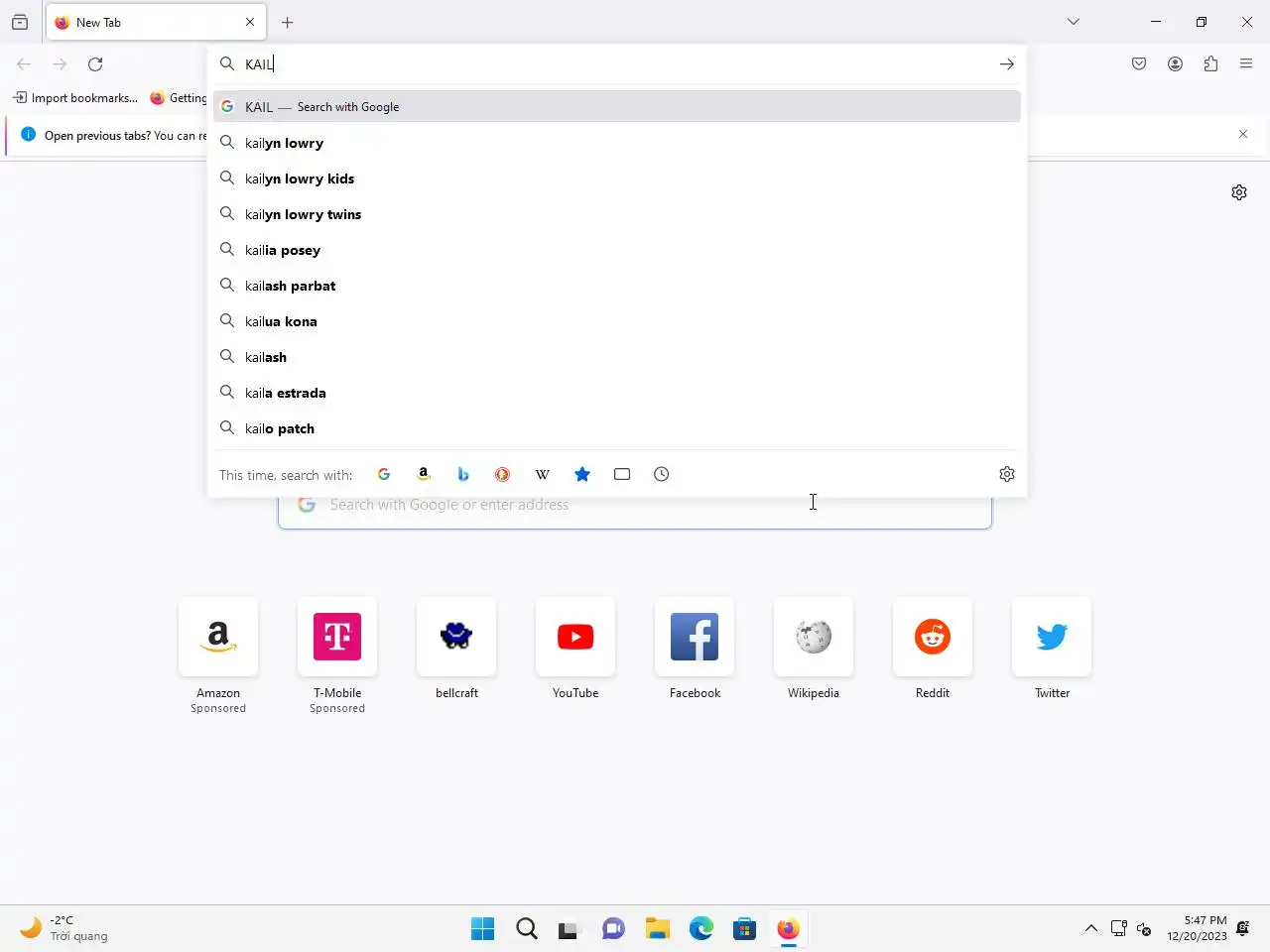Choose suggestion kailo patch
Screen dimensions: 1270x952
pyautogui.click(x=617, y=428)
